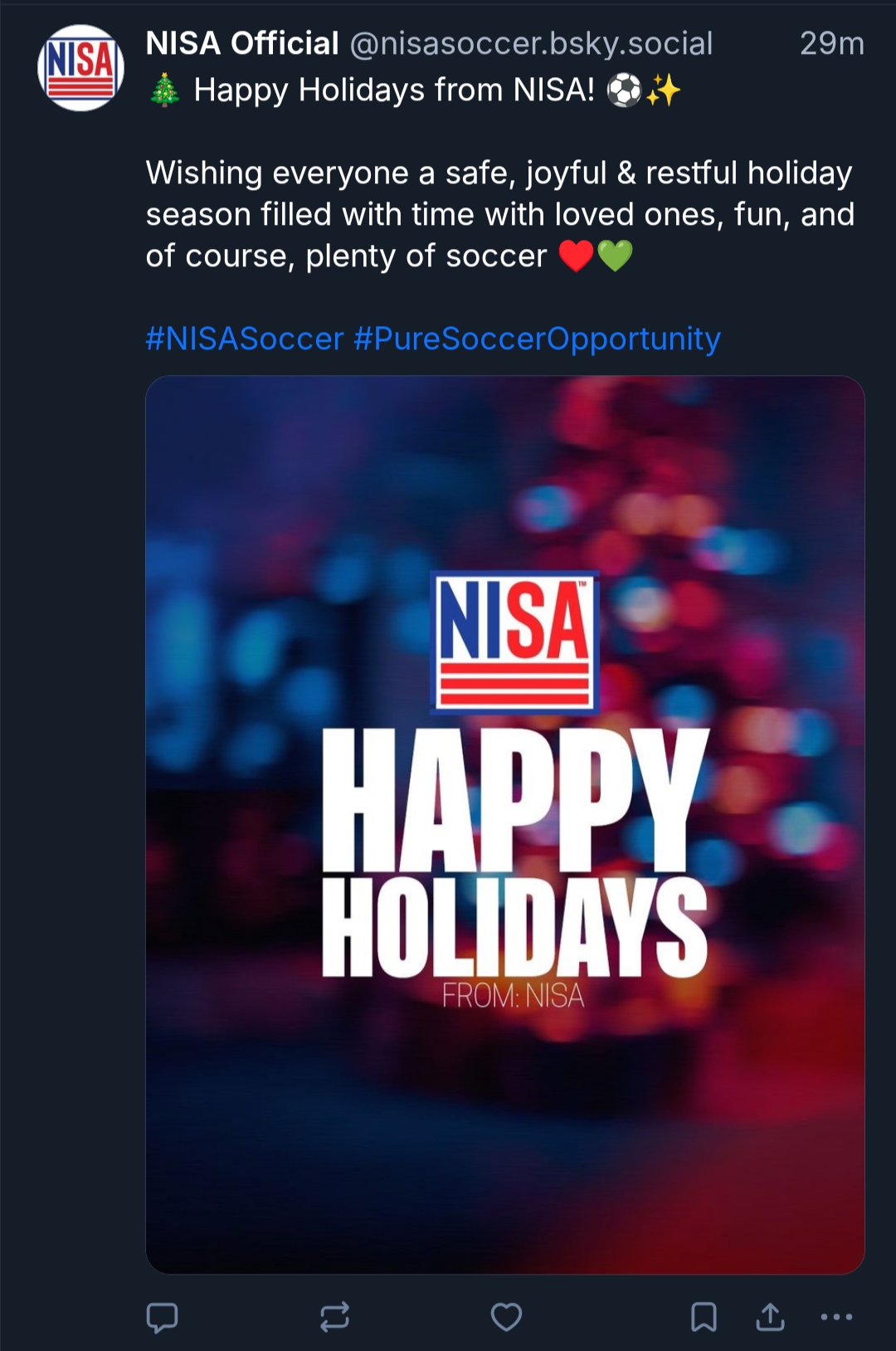Image resolution: width=896 pixels, height=1351 pixels.
Task: Click the @nisasoccer.bsky.social handle
Action: 531,43
